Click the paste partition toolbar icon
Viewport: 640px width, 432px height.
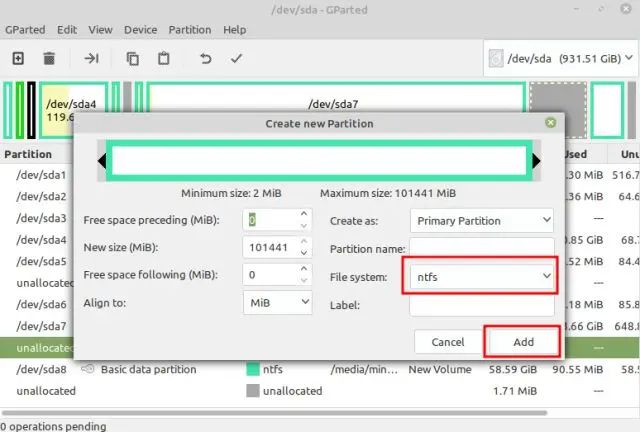point(162,59)
